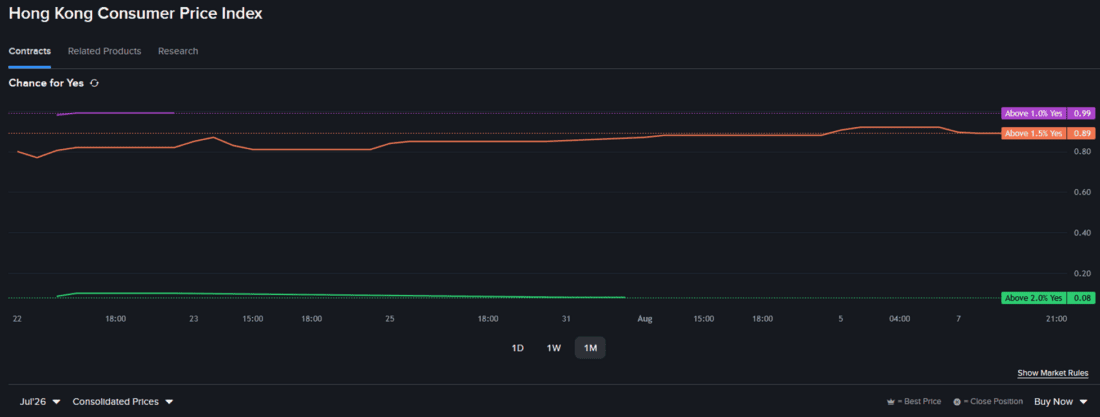Image resolution: width=1100 pixels, height=417 pixels.
Task: Open the Jul'26 contract month dropdown
Action: tap(40, 402)
